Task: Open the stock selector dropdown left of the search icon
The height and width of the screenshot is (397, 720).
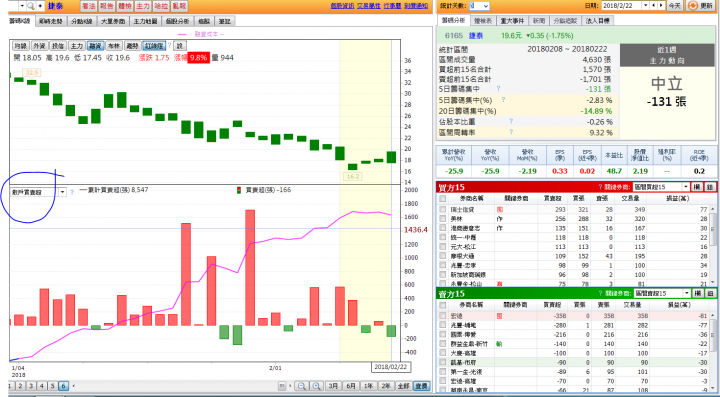Action: coord(22,6)
